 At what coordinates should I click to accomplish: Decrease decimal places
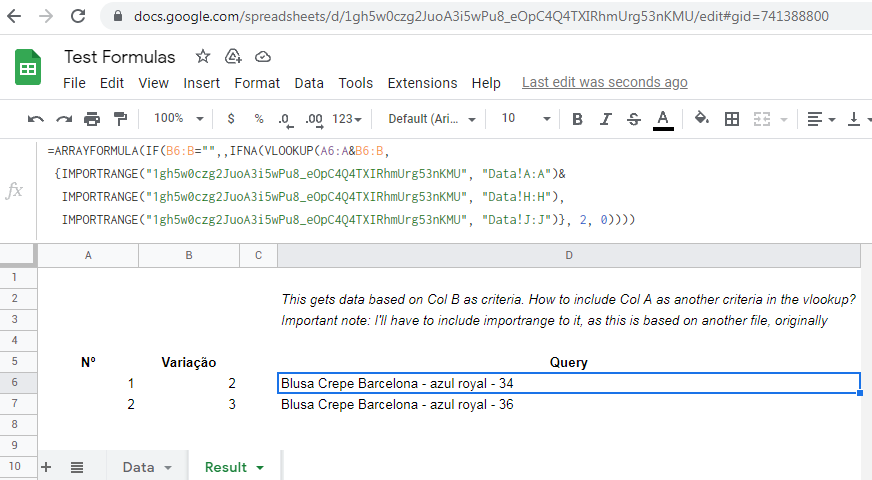[x=286, y=120]
